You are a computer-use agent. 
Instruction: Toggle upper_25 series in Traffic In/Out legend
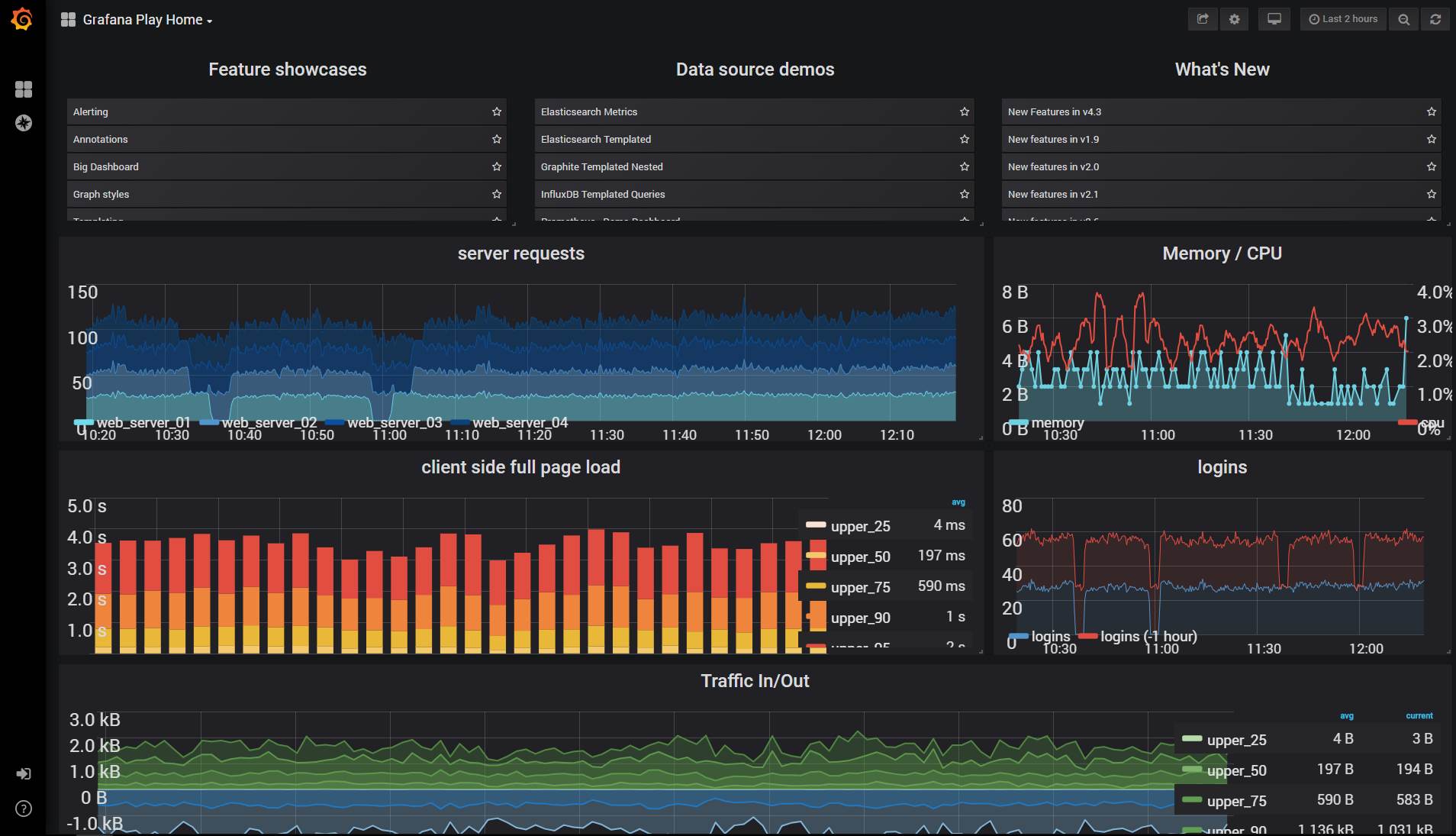(1237, 740)
